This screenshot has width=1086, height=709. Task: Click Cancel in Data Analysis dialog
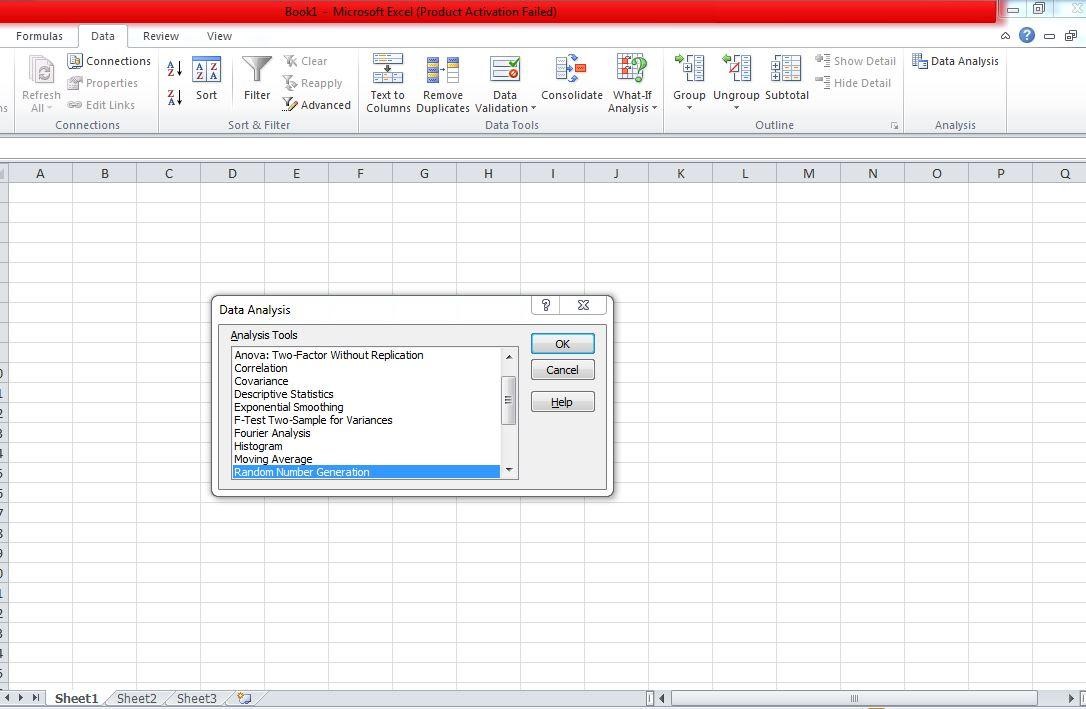click(562, 370)
